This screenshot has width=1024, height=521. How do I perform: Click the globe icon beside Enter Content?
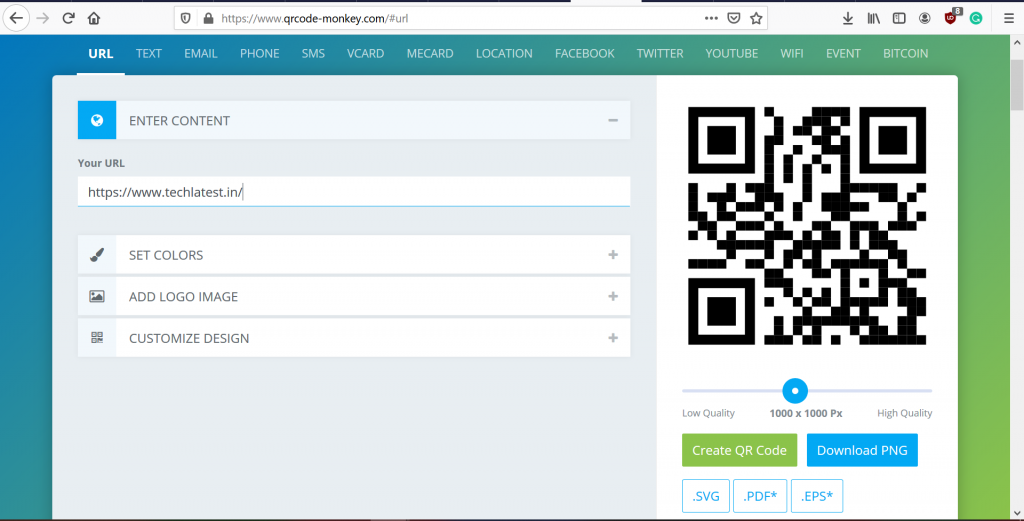pos(97,120)
